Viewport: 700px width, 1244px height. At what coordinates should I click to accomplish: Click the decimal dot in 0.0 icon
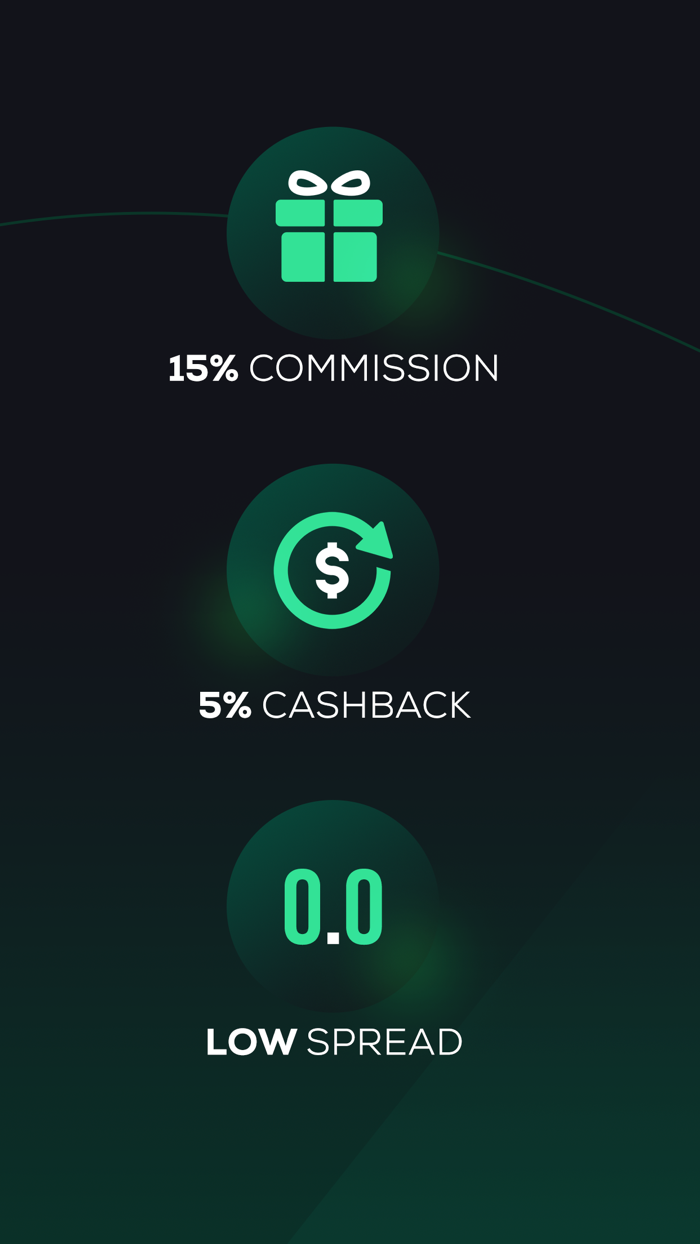[x=333, y=938]
